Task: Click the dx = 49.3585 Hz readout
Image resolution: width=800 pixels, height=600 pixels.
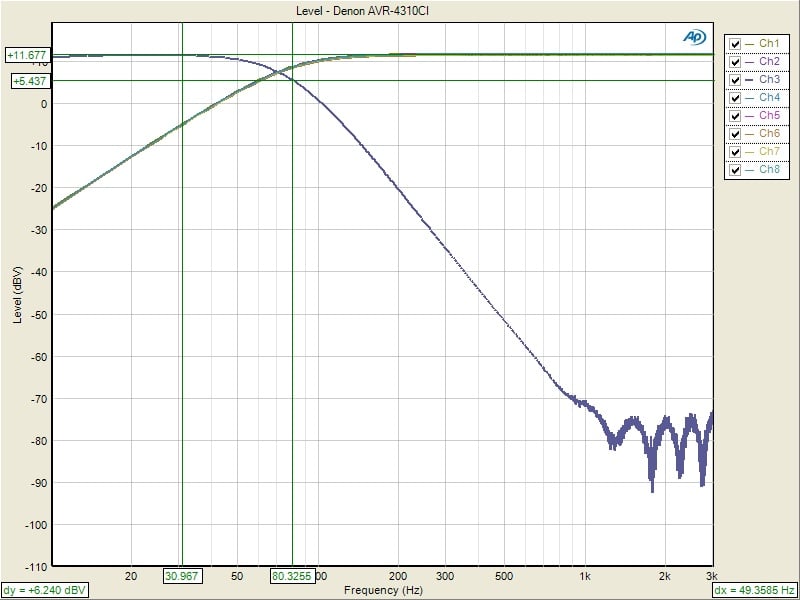Action: pos(755,591)
